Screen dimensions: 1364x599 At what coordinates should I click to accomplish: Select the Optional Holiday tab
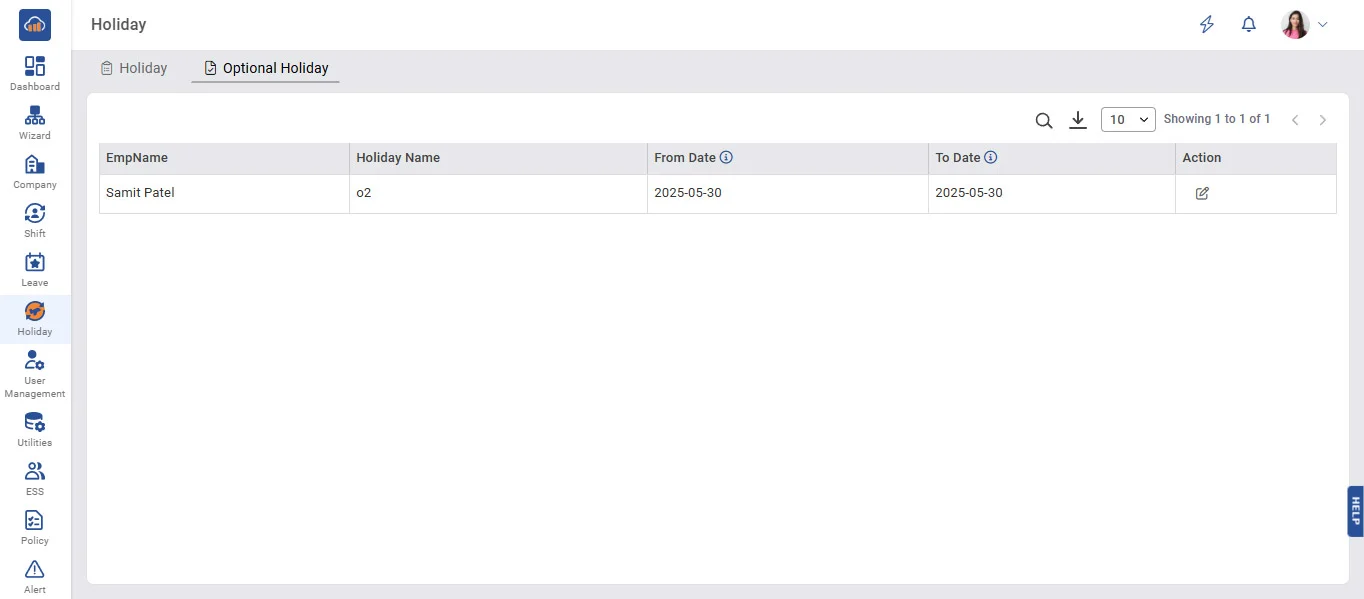tap(266, 68)
